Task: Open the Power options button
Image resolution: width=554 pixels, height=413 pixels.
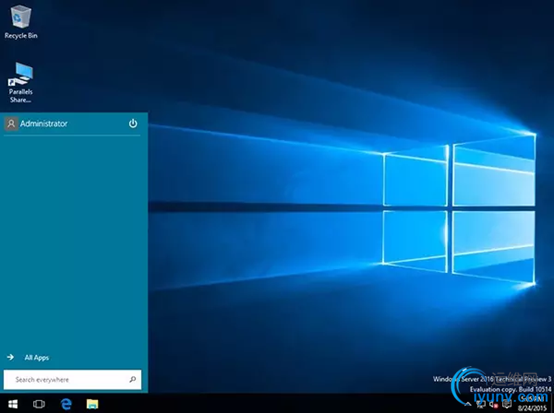Action: point(133,123)
